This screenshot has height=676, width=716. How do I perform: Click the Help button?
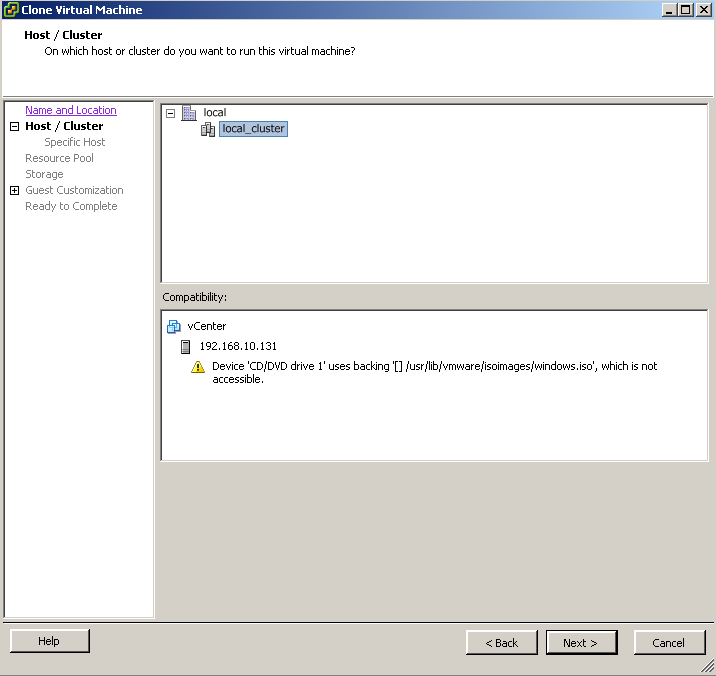click(x=50, y=641)
